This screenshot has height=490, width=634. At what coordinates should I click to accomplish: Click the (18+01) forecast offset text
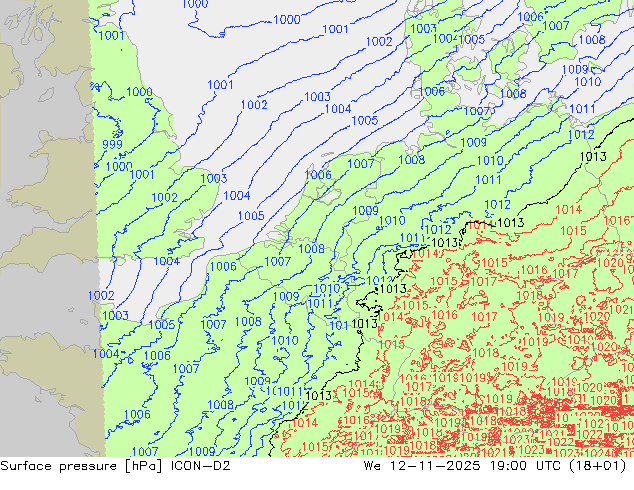[598, 466]
